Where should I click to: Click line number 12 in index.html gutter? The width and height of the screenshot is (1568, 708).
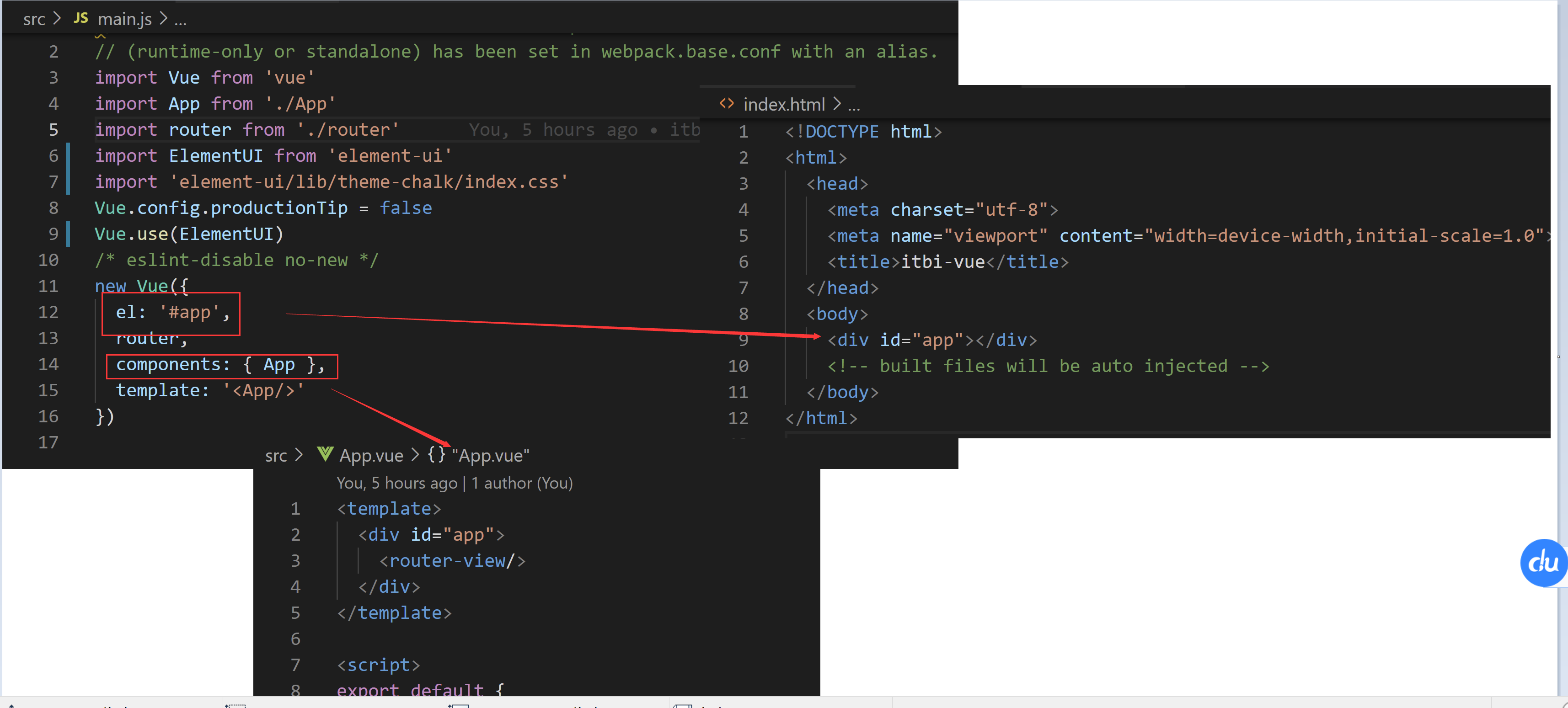click(739, 418)
